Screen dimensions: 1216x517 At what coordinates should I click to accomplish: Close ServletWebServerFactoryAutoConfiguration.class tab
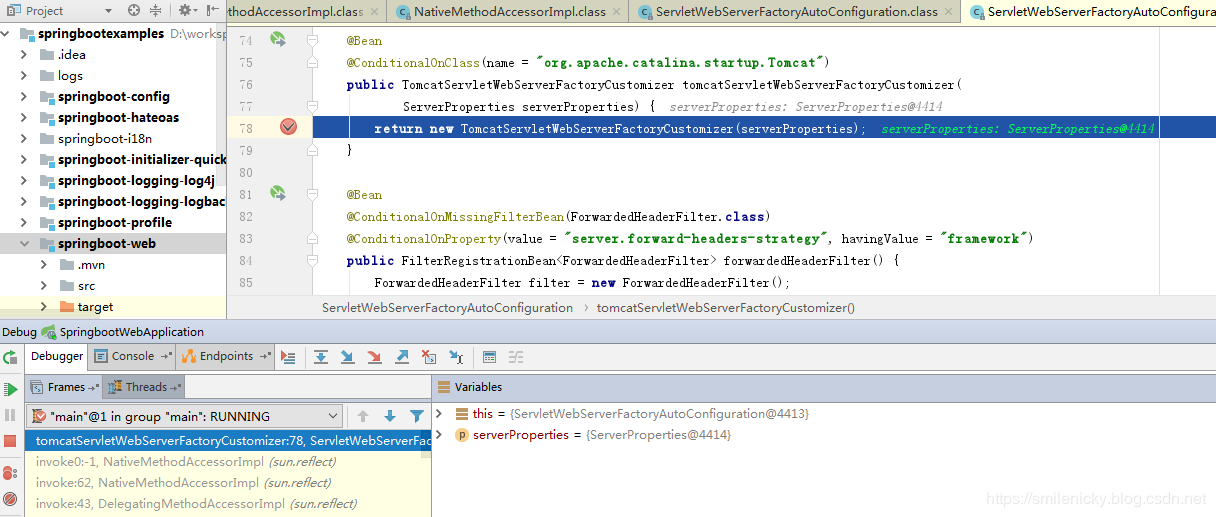point(951,12)
